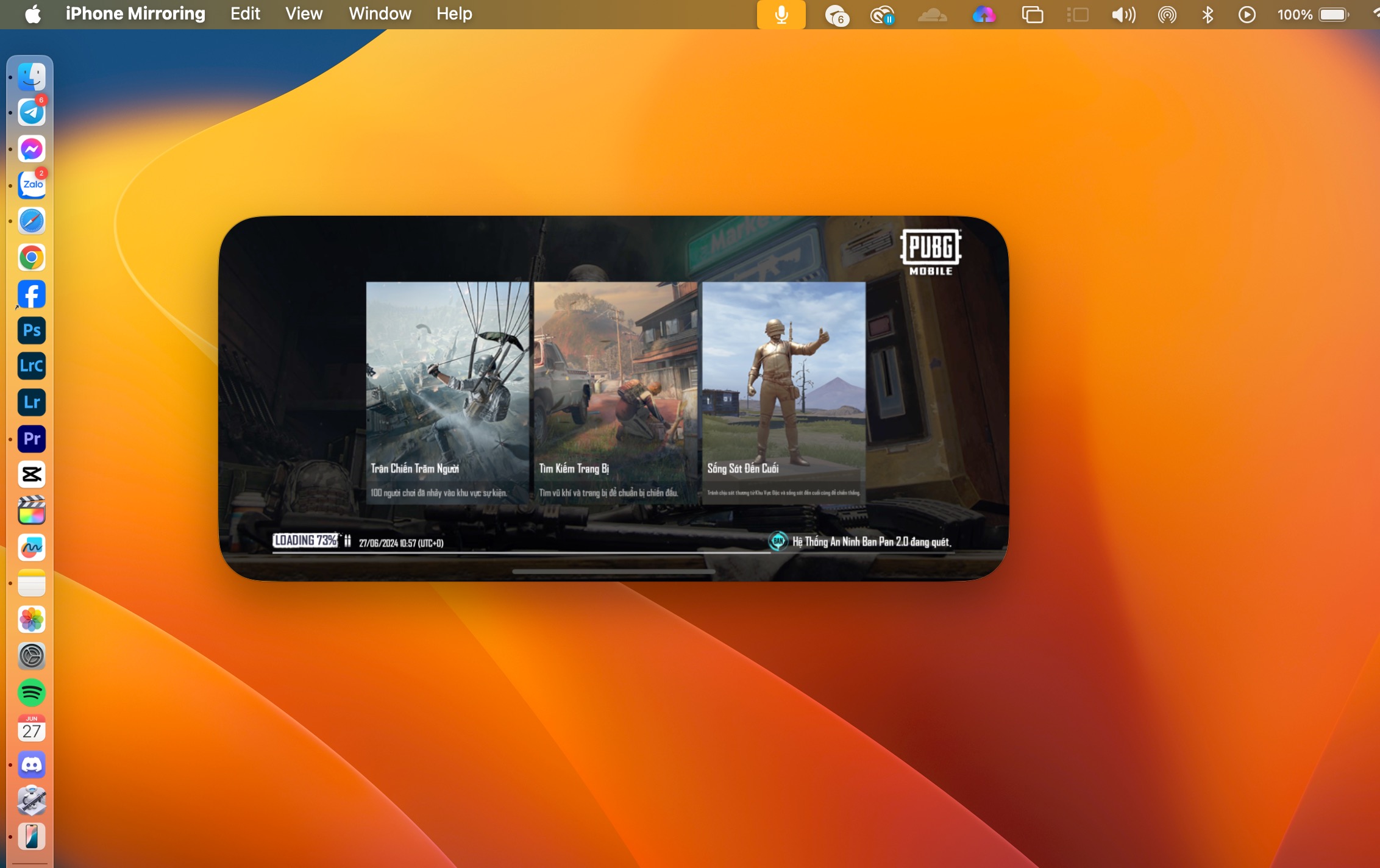
Task: Open the Window menu
Action: tap(380, 13)
